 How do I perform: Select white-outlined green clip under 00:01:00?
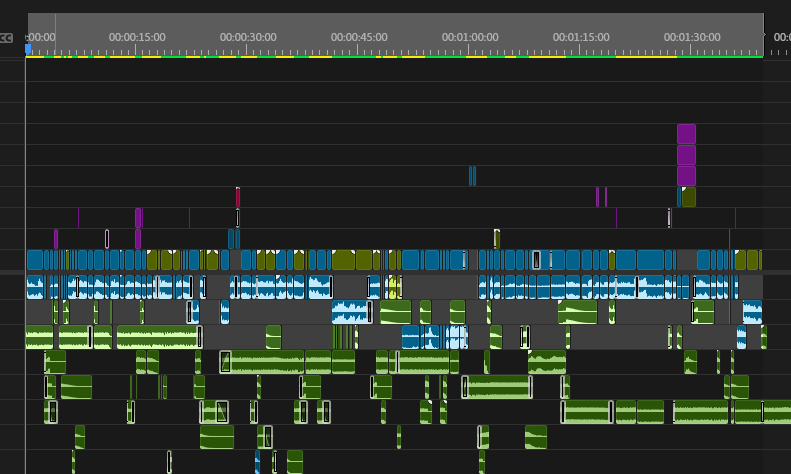point(497,387)
